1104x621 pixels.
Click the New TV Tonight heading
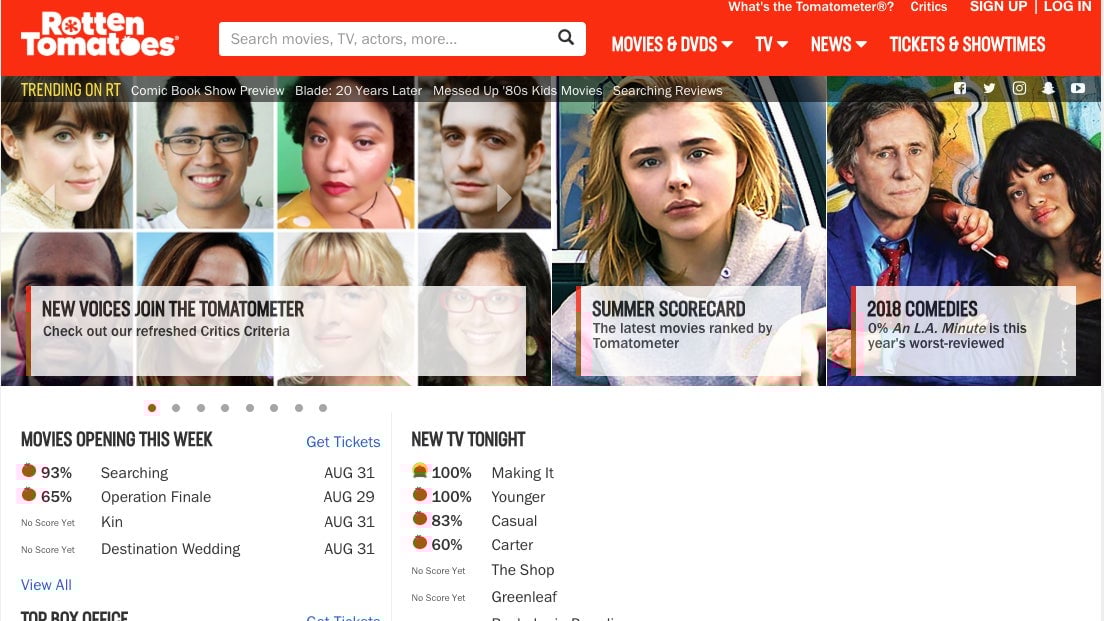(468, 439)
